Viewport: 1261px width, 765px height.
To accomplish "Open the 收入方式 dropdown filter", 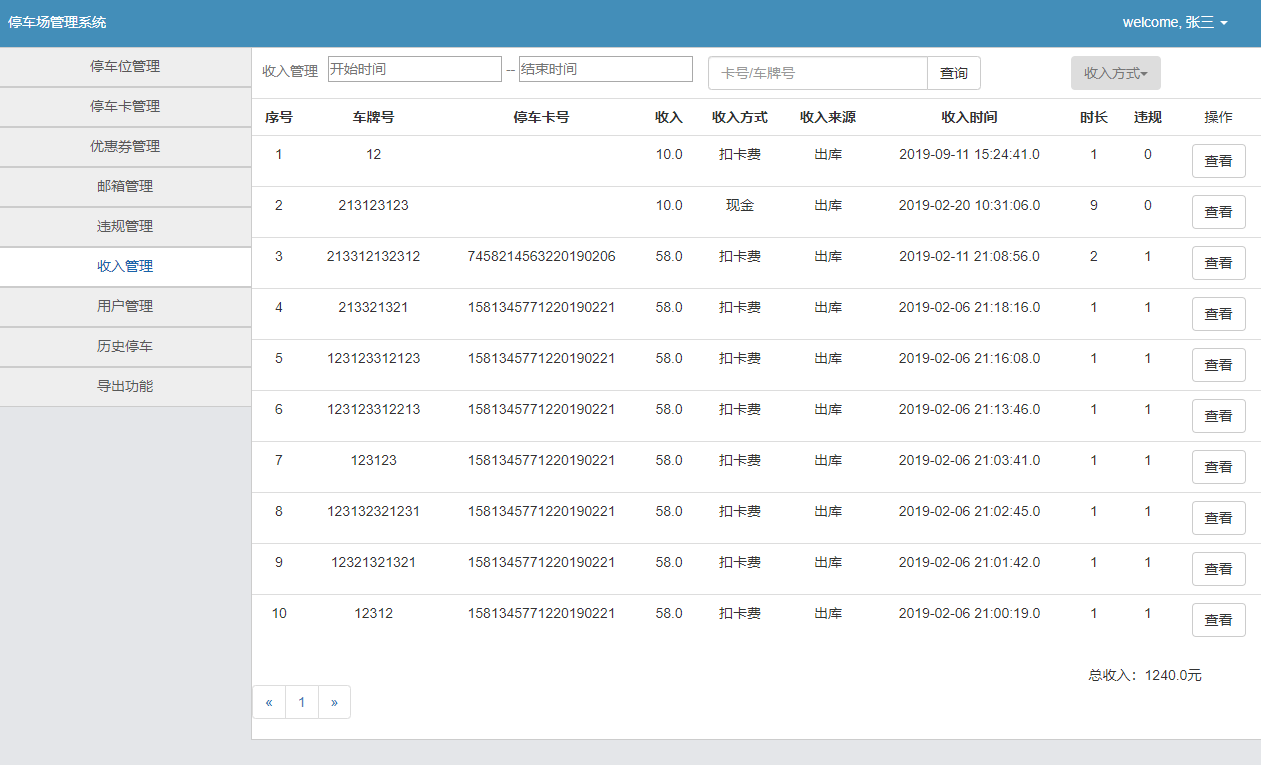I will click(1114, 72).
